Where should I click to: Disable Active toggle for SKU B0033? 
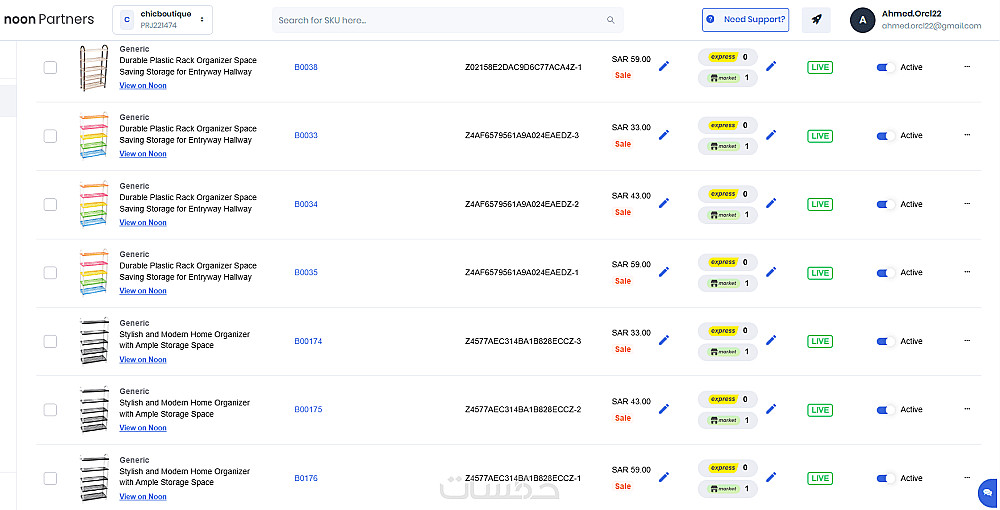884,136
